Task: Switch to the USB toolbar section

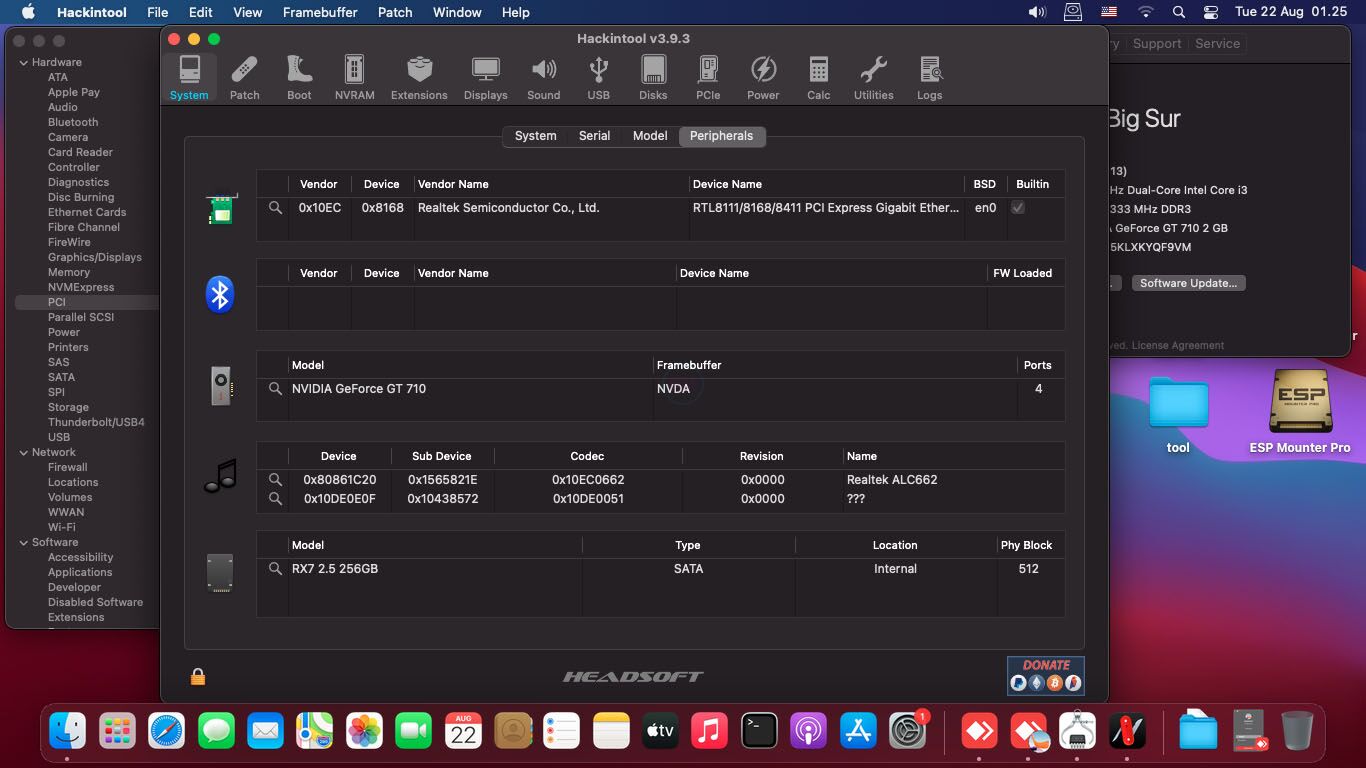Action: (598, 78)
